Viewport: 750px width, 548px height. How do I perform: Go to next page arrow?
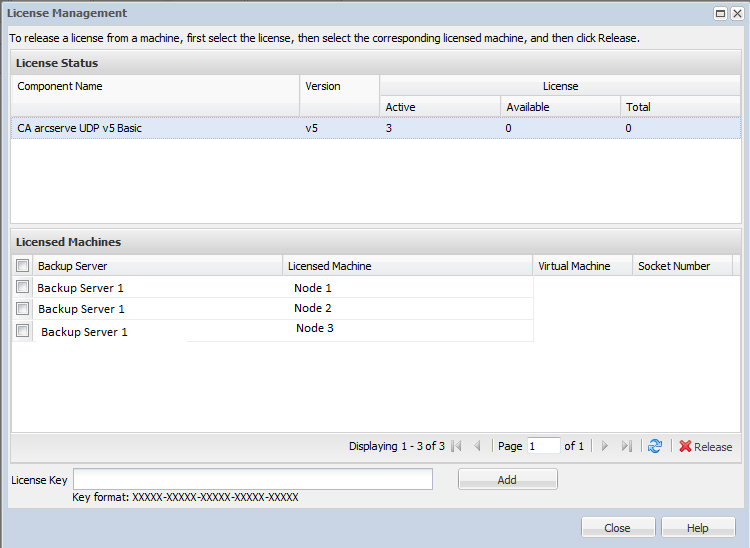click(x=605, y=446)
